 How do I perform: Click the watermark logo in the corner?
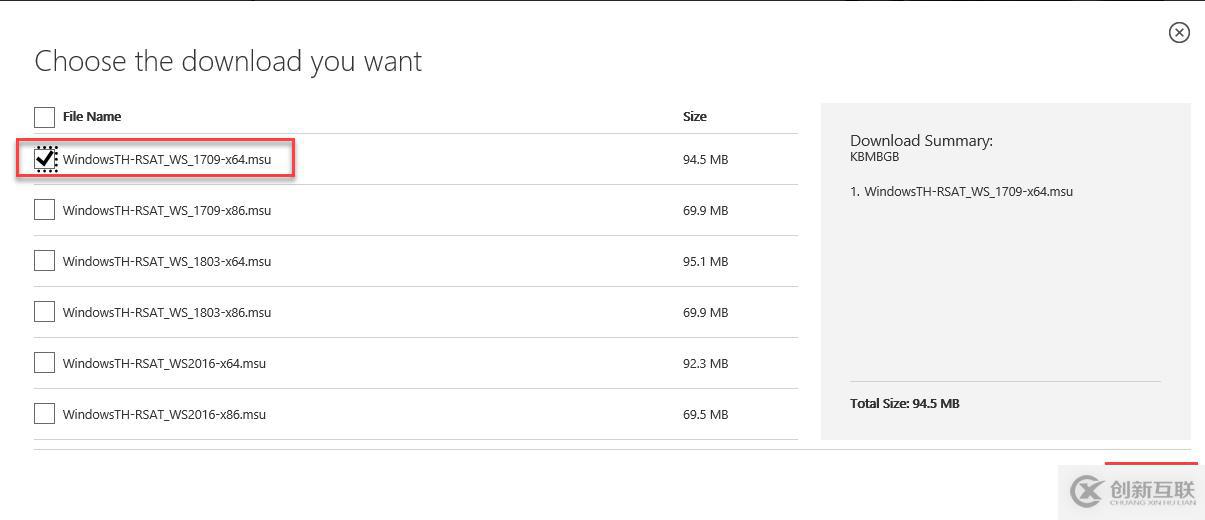point(1132,491)
